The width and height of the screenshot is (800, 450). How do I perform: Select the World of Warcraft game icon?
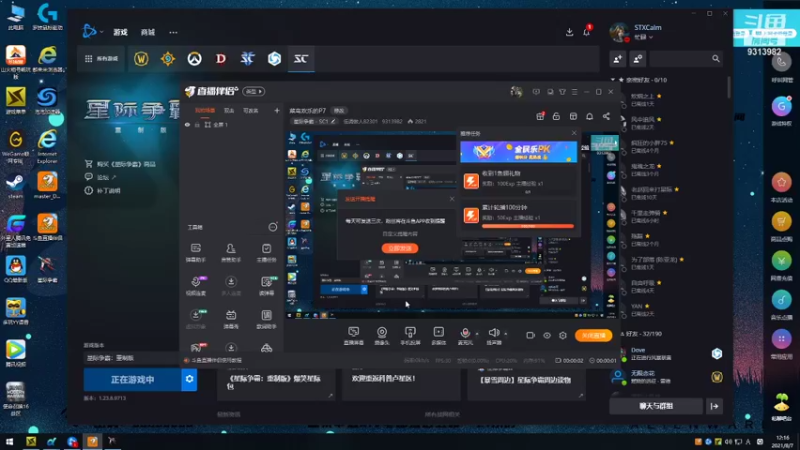(x=141, y=59)
